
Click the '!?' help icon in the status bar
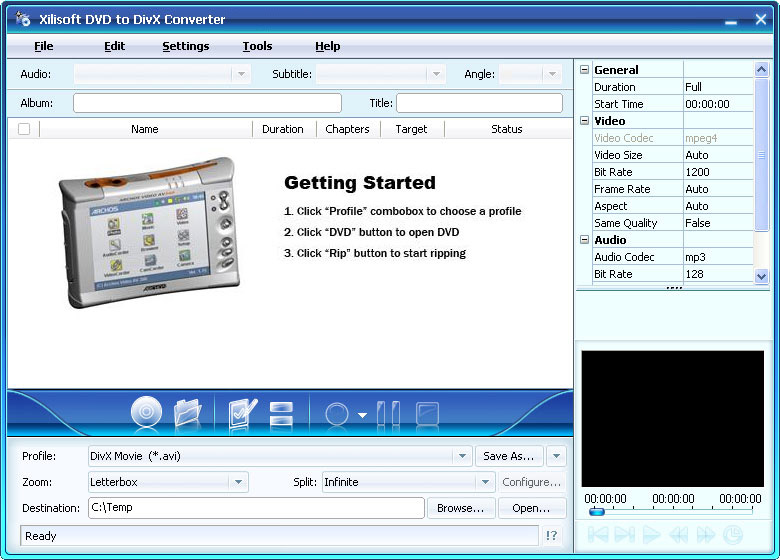(x=551, y=536)
